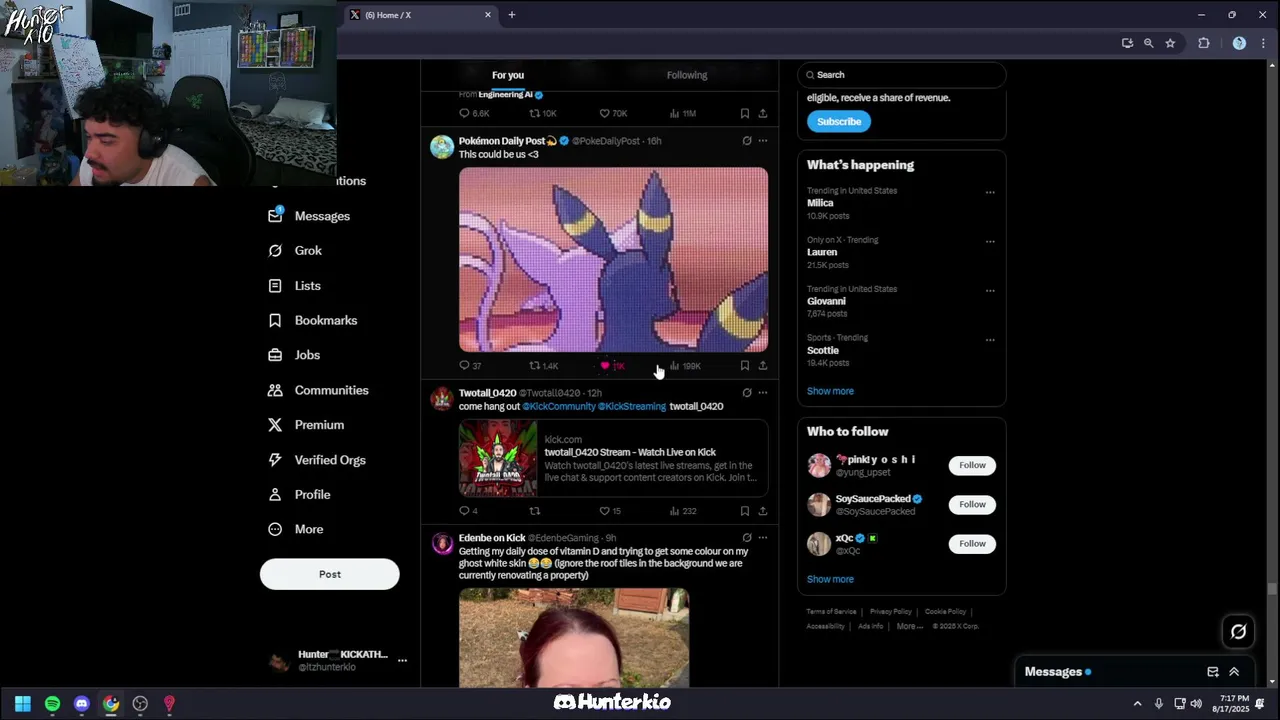The height and width of the screenshot is (720, 1280).
Task: Open the floating Grok button
Action: pos(1238,631)
